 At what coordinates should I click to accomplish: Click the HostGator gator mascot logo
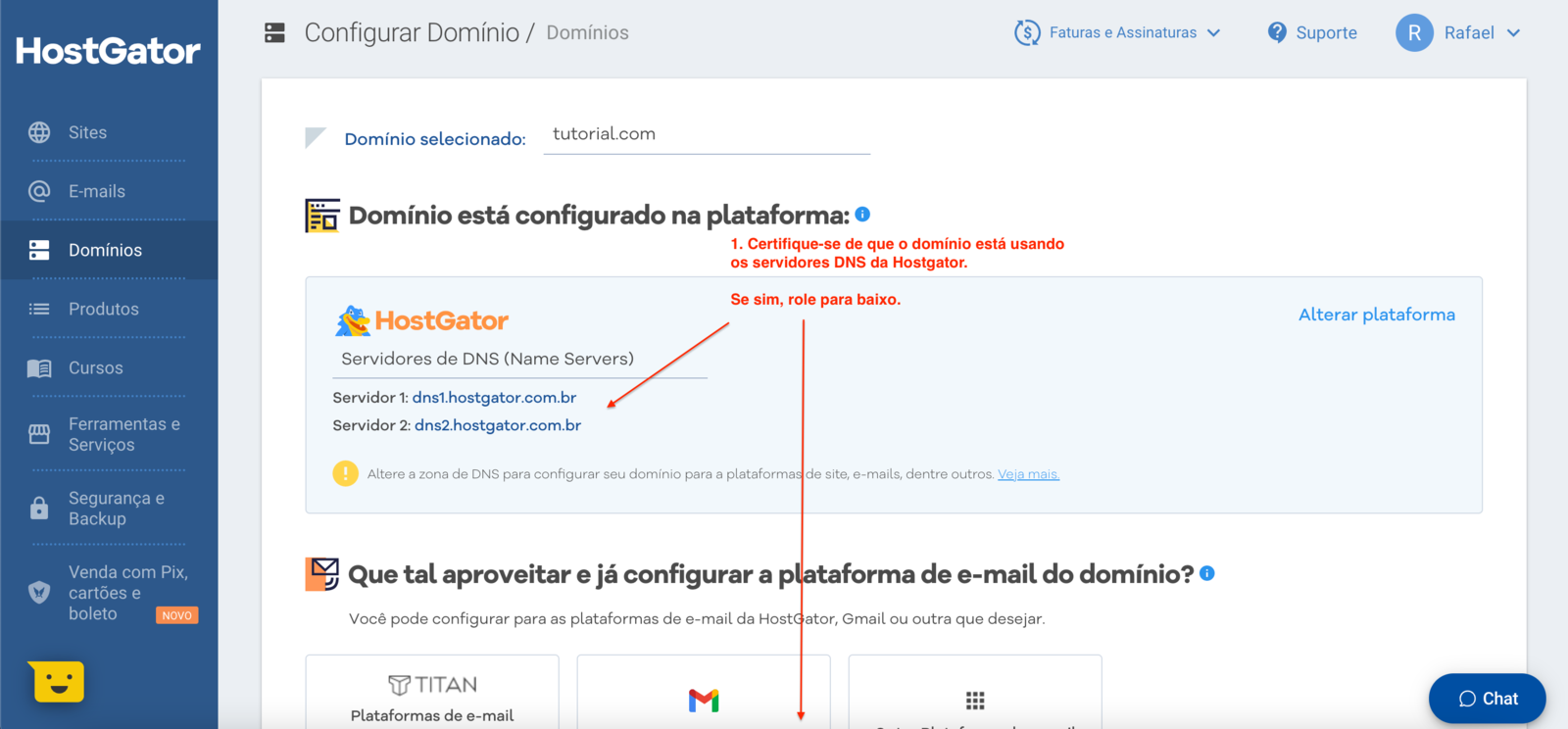[354, 320]
